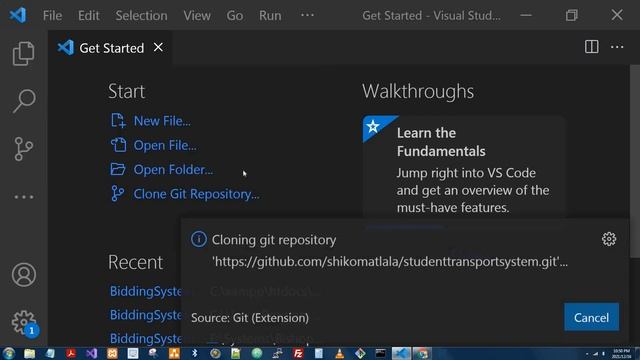Viewport: 640px width, 360px height.
Task: Click Source: Git (Extension) text
Action: pyautogui.click(x=250, y=318)
